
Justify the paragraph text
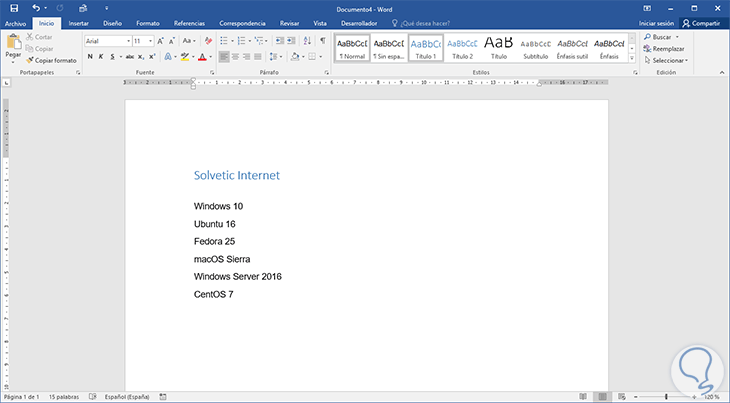click(x=257, y=57)
